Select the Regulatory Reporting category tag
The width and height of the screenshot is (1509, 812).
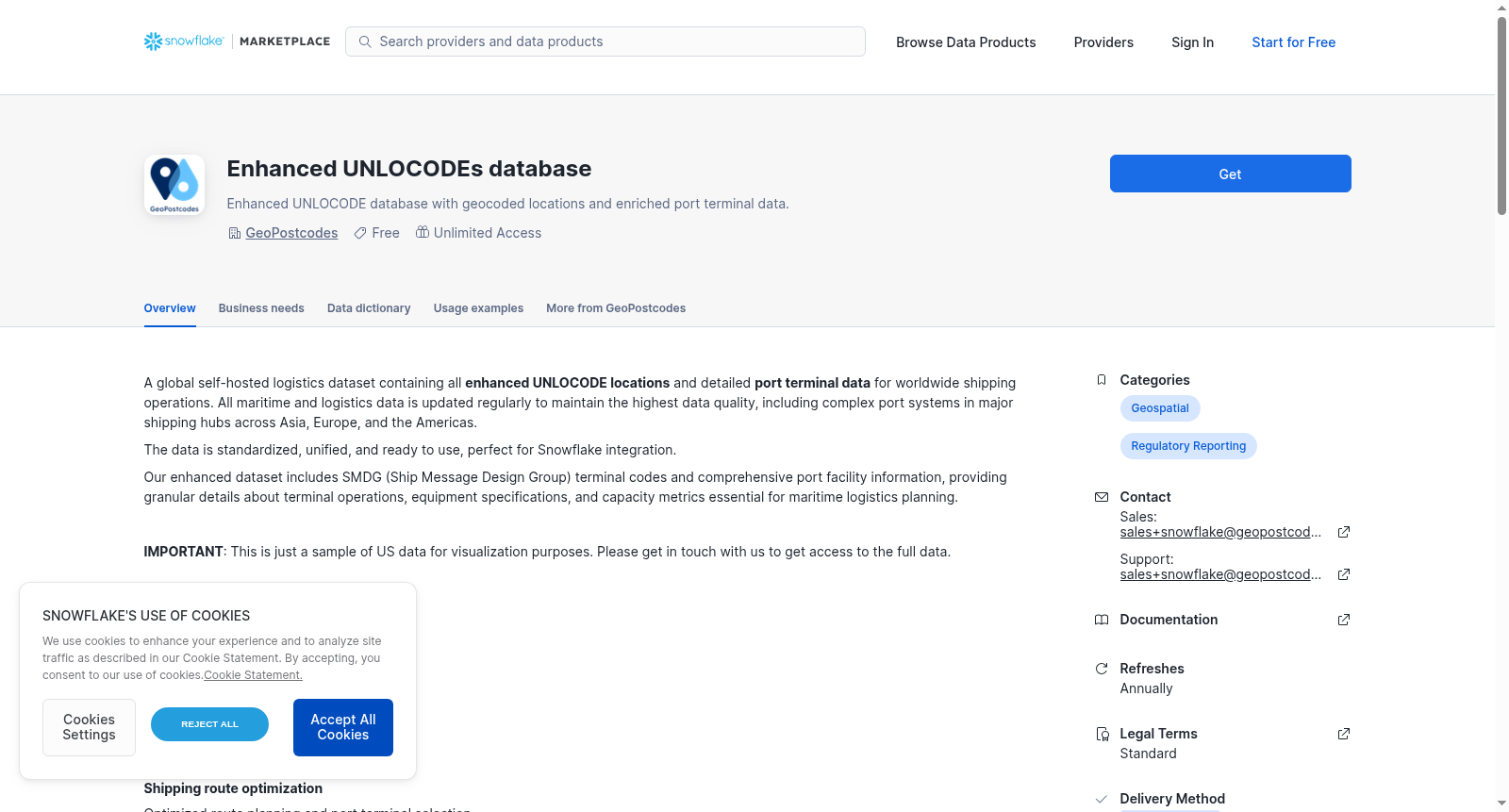pos(1188,446)
